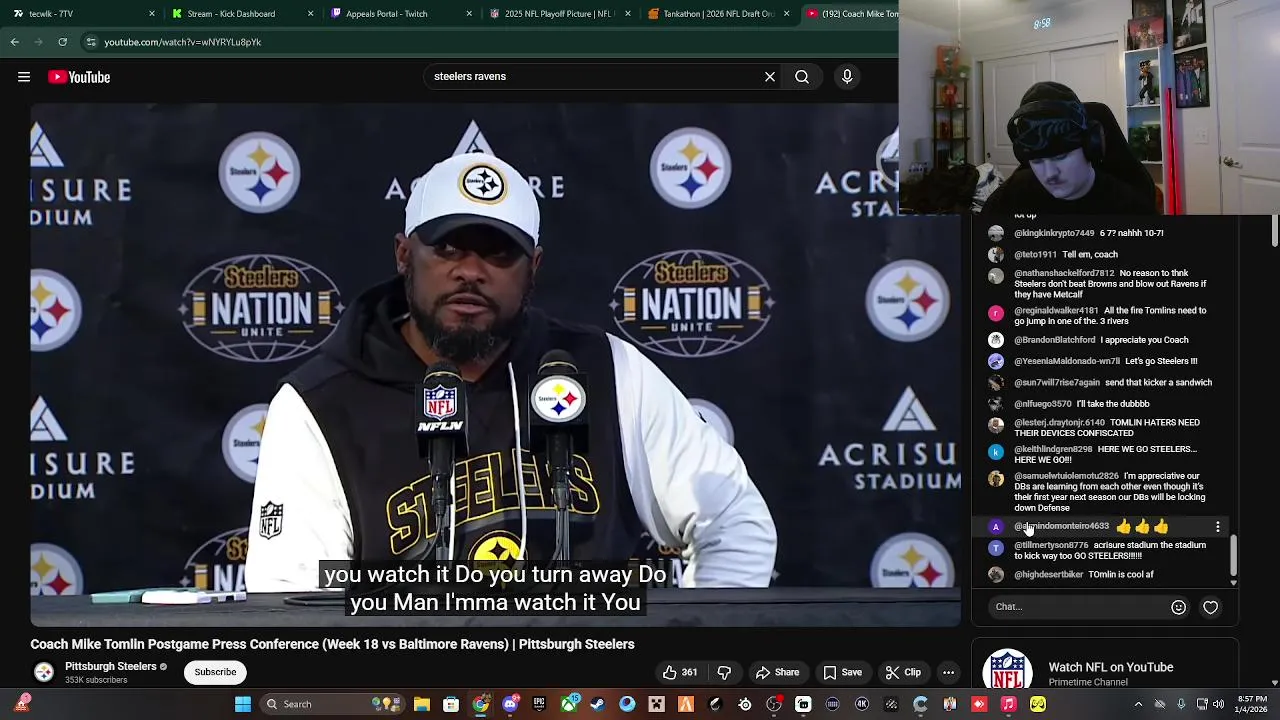The height and width of the screenshot is (720, 1280).
Task: Open the clock and date flyout
Action: (1251, 704)
